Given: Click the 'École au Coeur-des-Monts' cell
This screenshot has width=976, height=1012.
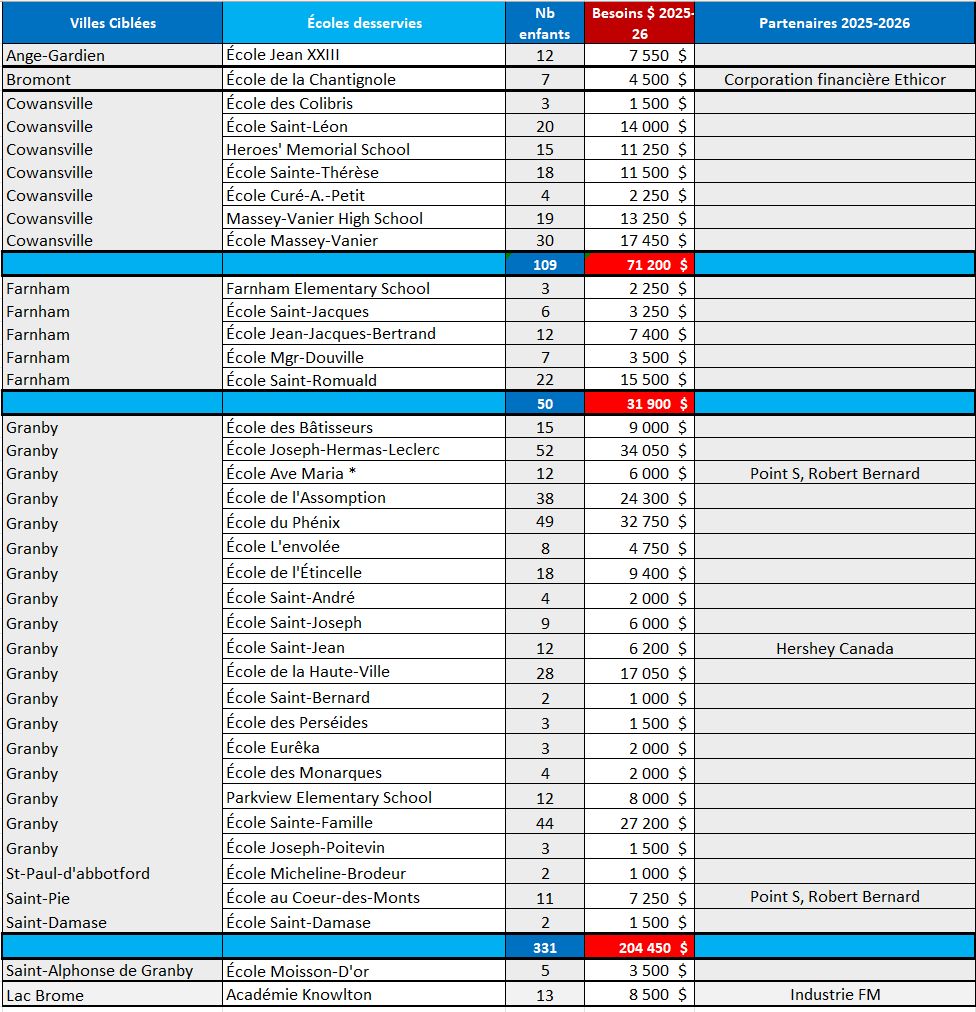Looking at the screenshot, I should click(x=364, y=898).
